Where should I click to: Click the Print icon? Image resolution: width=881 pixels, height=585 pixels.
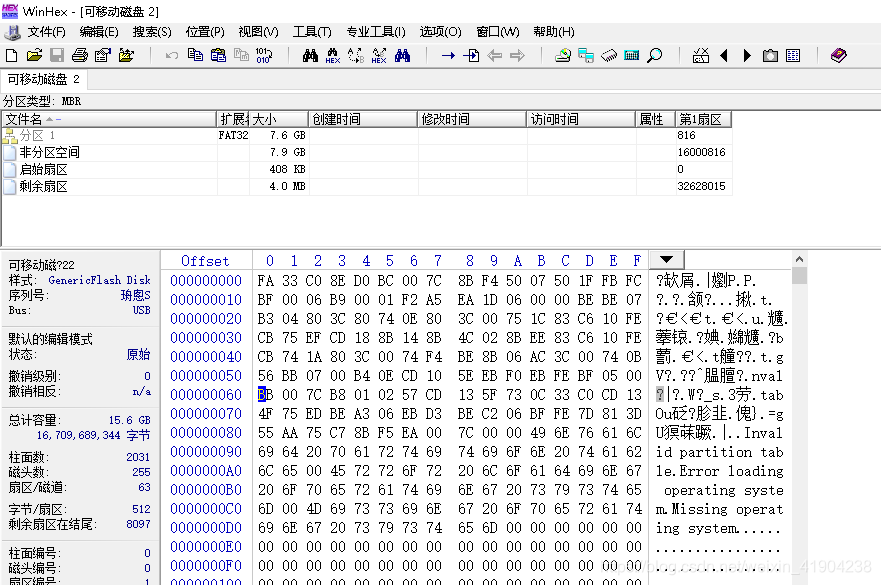click(x=80, y=55)
